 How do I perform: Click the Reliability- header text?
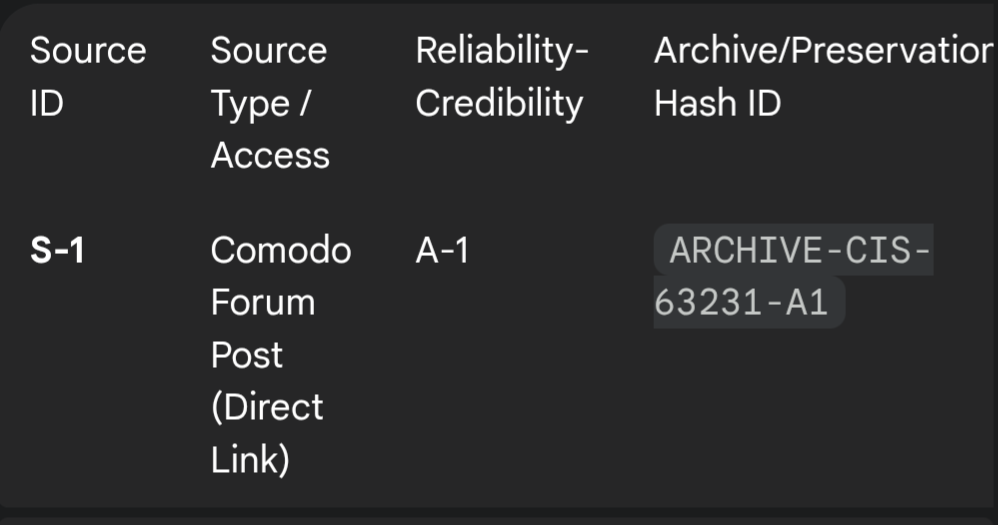[x=502, y=51]
